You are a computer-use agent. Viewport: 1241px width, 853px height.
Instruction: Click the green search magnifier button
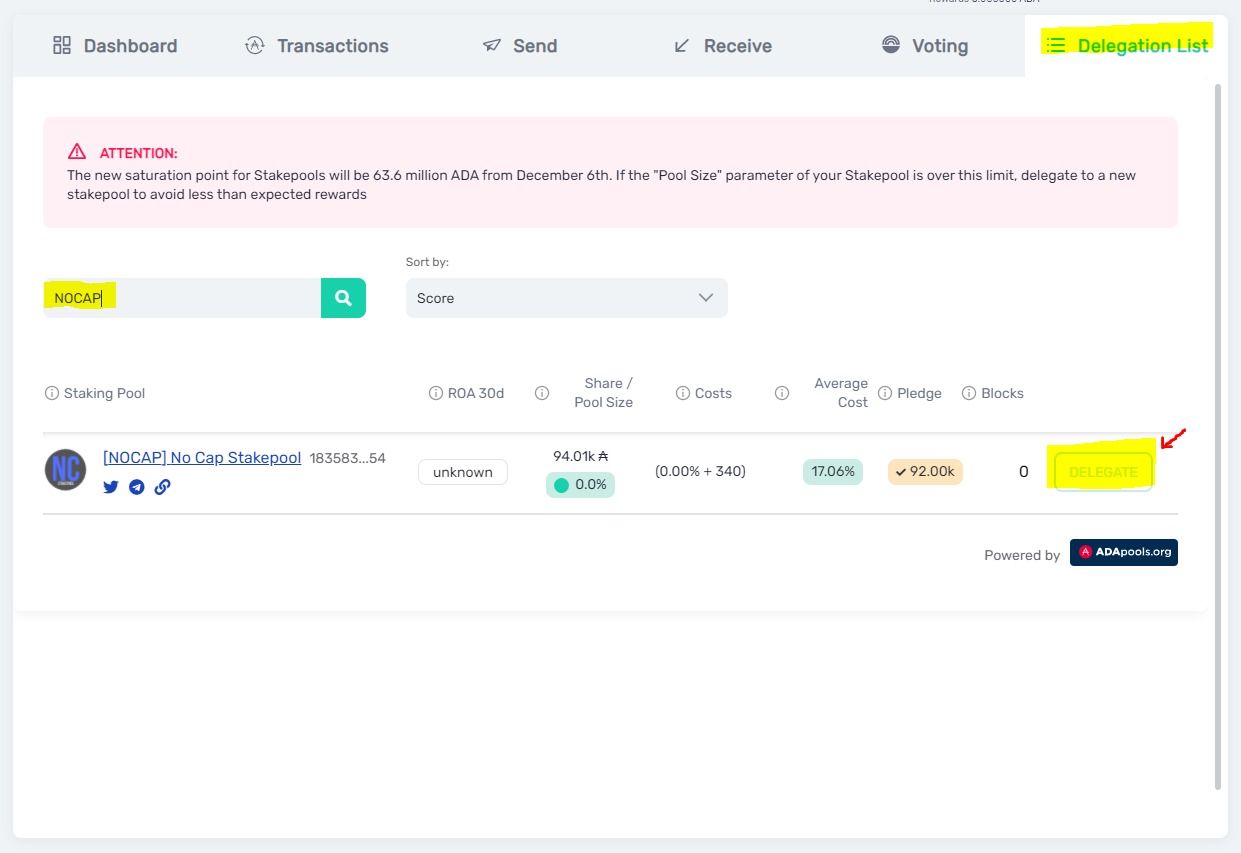[343, 298]
